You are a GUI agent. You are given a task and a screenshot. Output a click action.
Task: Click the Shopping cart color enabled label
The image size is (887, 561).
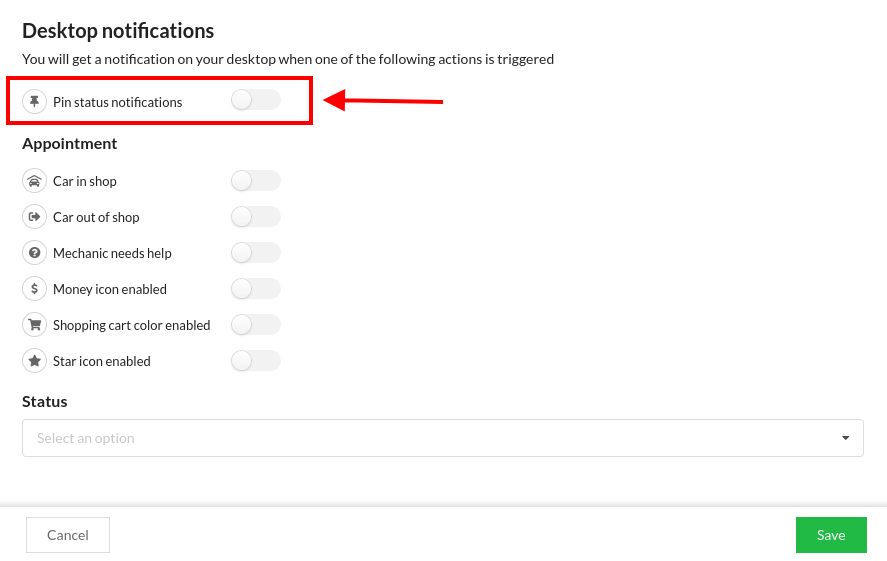pyautogui.click(x=132, y=325)
